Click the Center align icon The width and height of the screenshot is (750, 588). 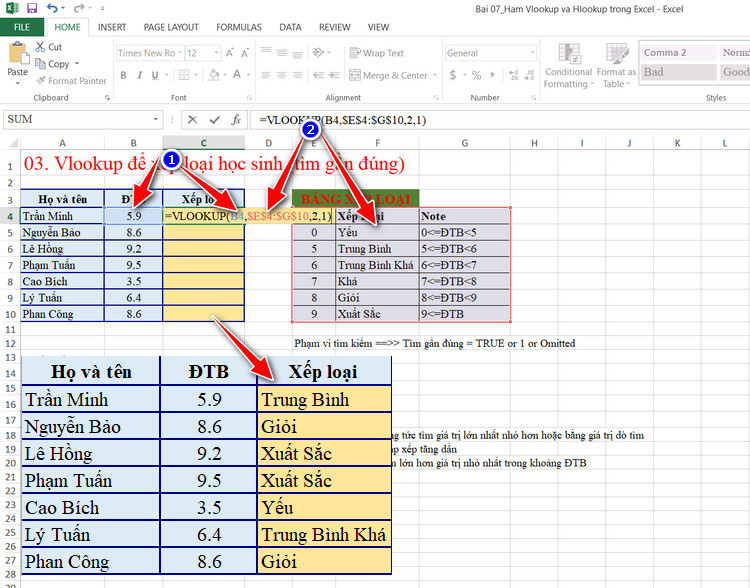(x=282, y=75)
